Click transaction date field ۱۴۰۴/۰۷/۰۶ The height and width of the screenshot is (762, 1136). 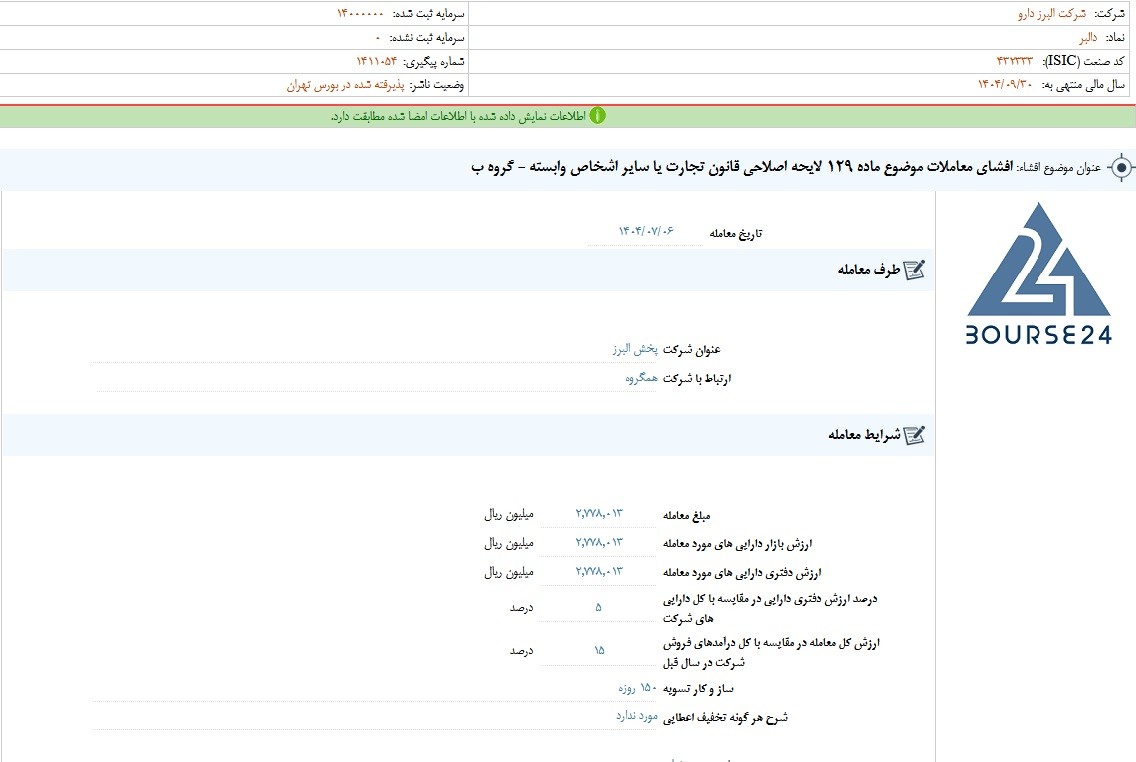tap(646, 231)
